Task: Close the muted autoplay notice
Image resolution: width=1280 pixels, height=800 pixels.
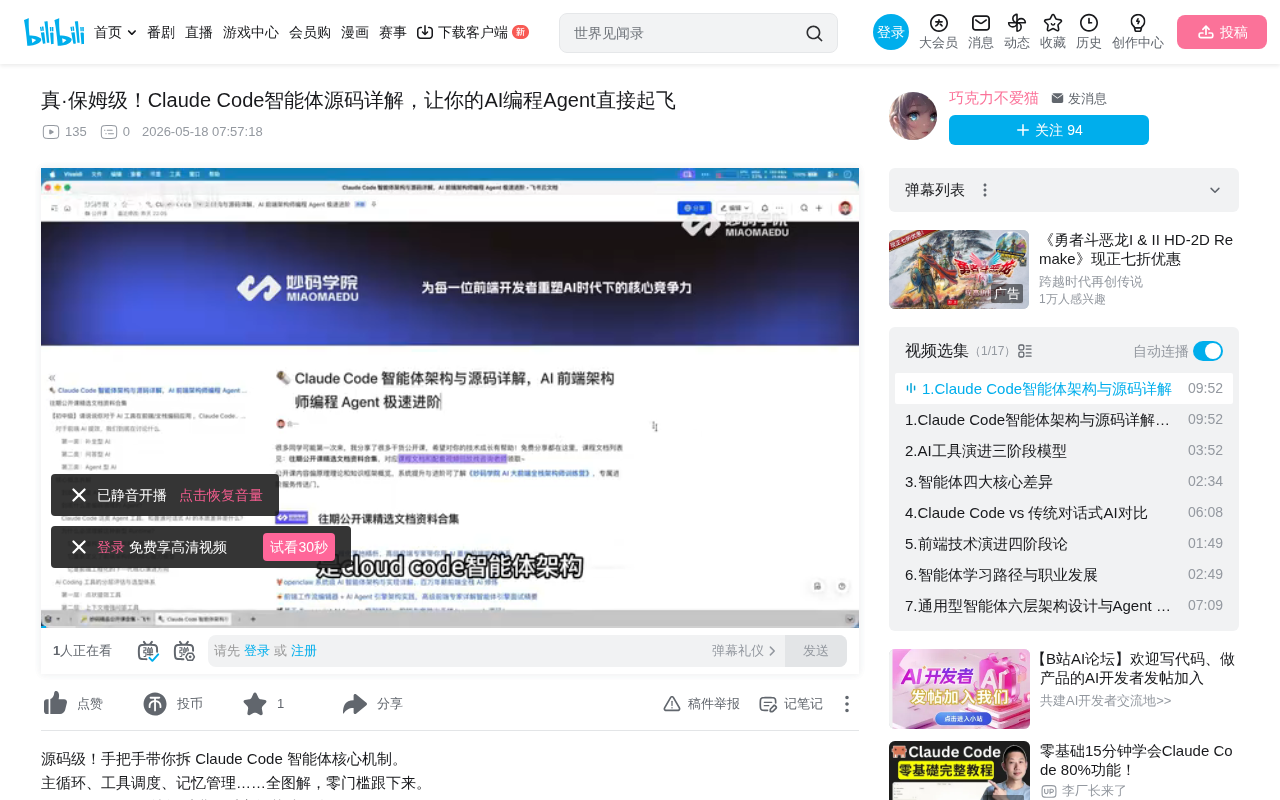Action: [79, 495]
